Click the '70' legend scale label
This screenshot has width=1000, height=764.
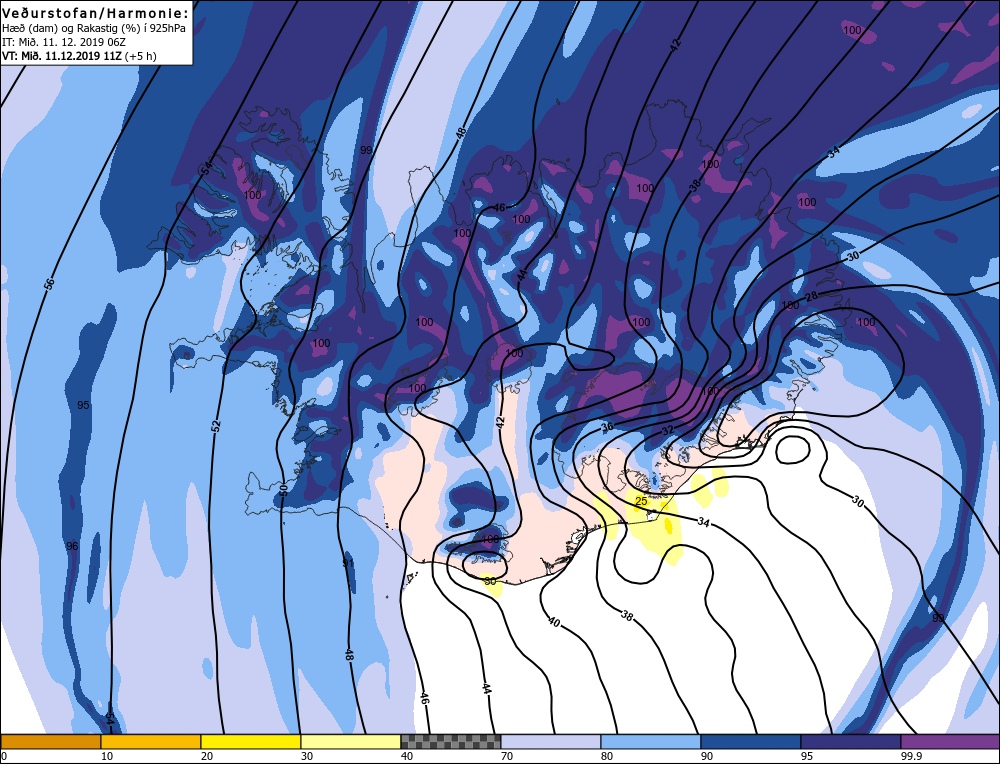(506, 756)
